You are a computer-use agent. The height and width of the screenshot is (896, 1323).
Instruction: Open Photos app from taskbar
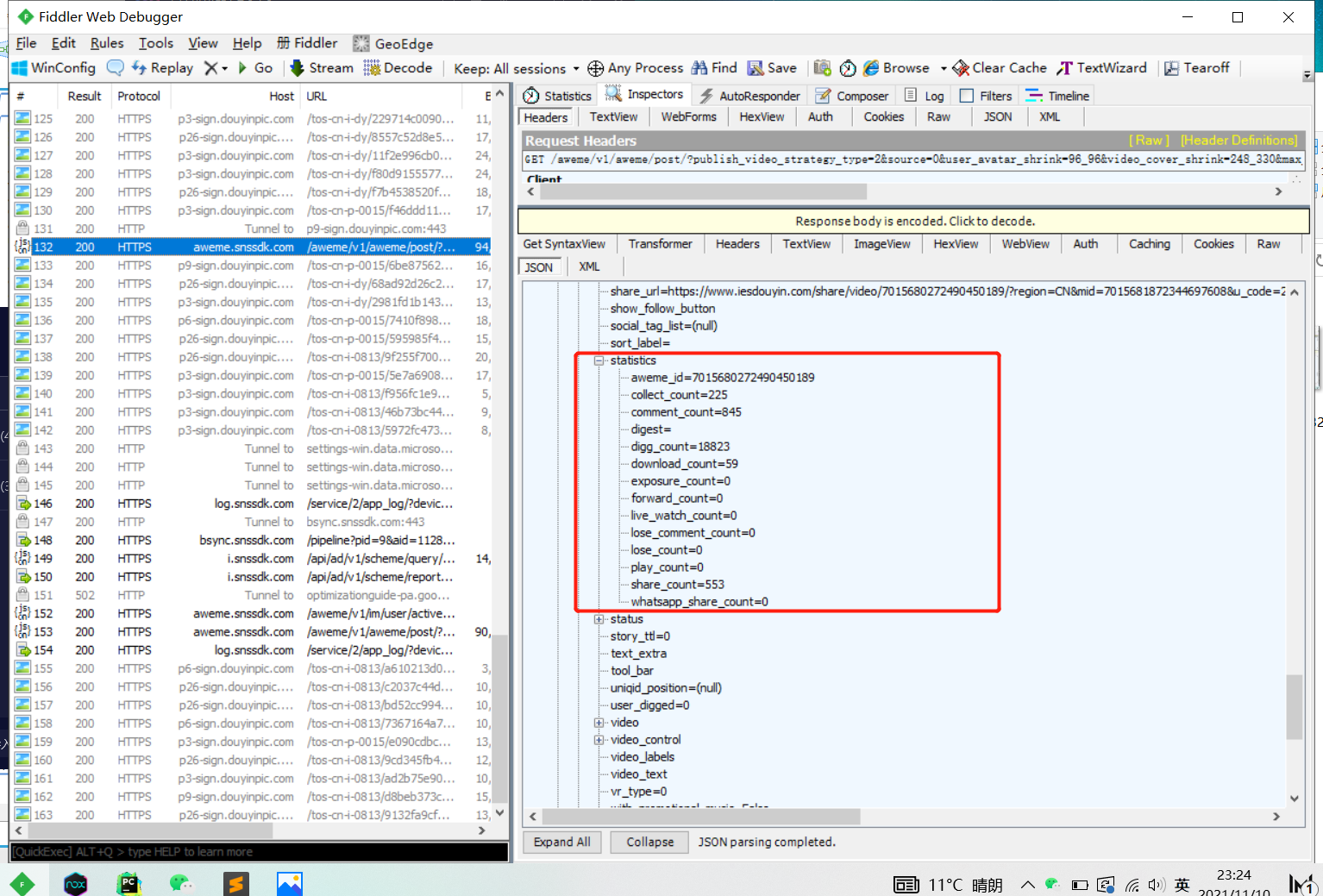tap(290, 883)
